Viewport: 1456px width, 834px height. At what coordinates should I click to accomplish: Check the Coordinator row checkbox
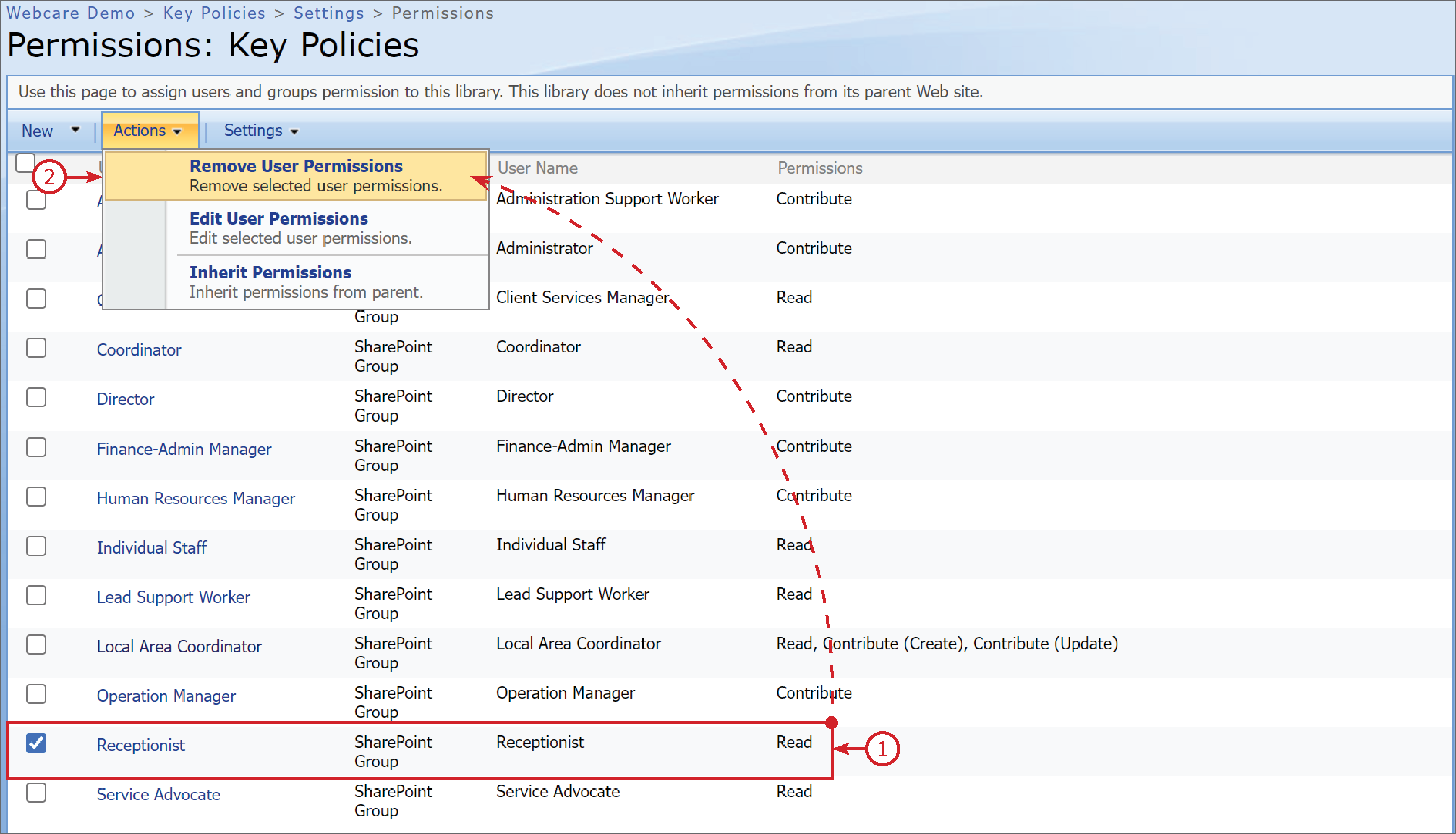pos(36,348)
